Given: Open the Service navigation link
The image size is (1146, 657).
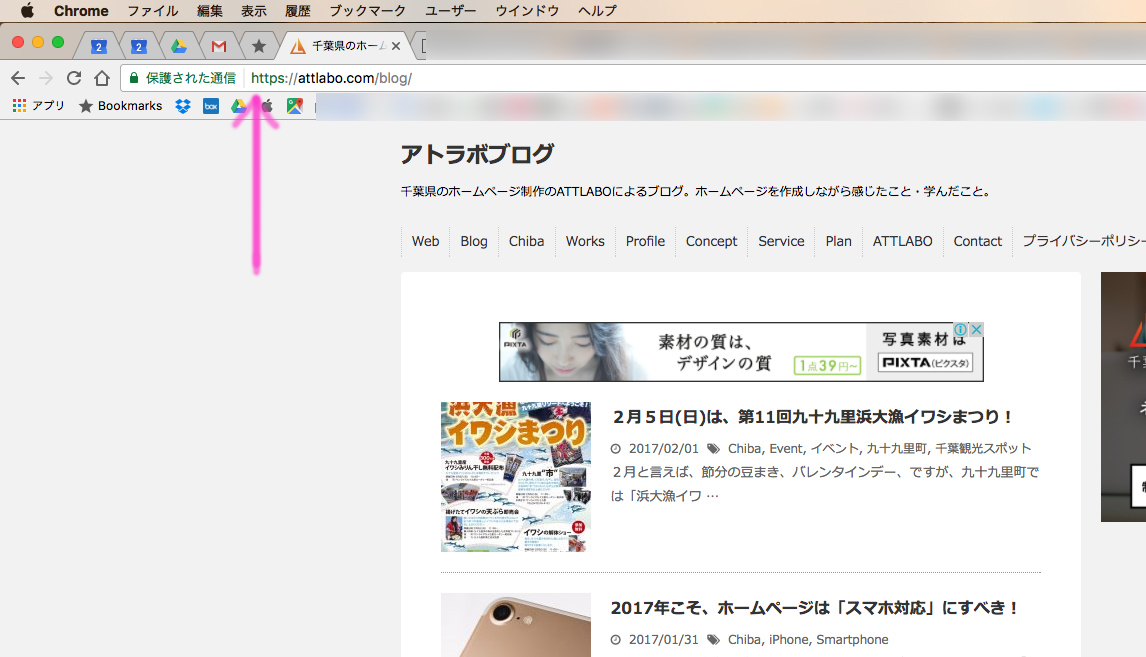Looking at the screenshot, I should click(781, 241).
